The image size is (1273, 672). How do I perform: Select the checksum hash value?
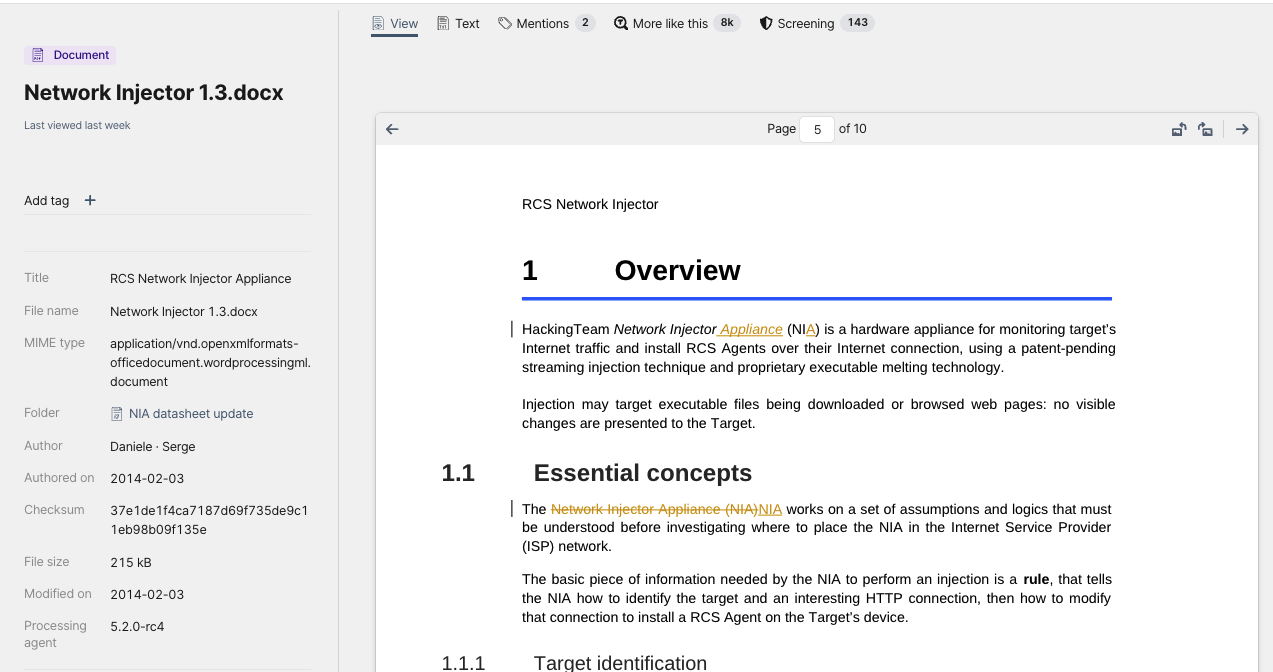pyautogui.click(x=209, y=520)
